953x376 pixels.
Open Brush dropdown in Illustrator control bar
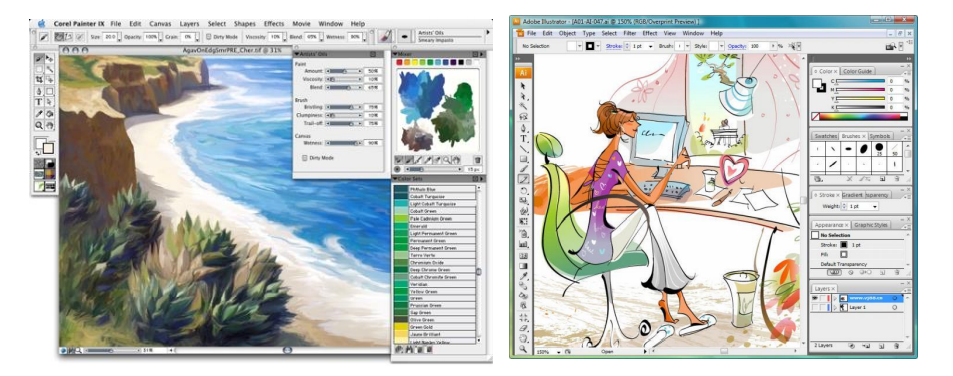[x=687, y=46]
